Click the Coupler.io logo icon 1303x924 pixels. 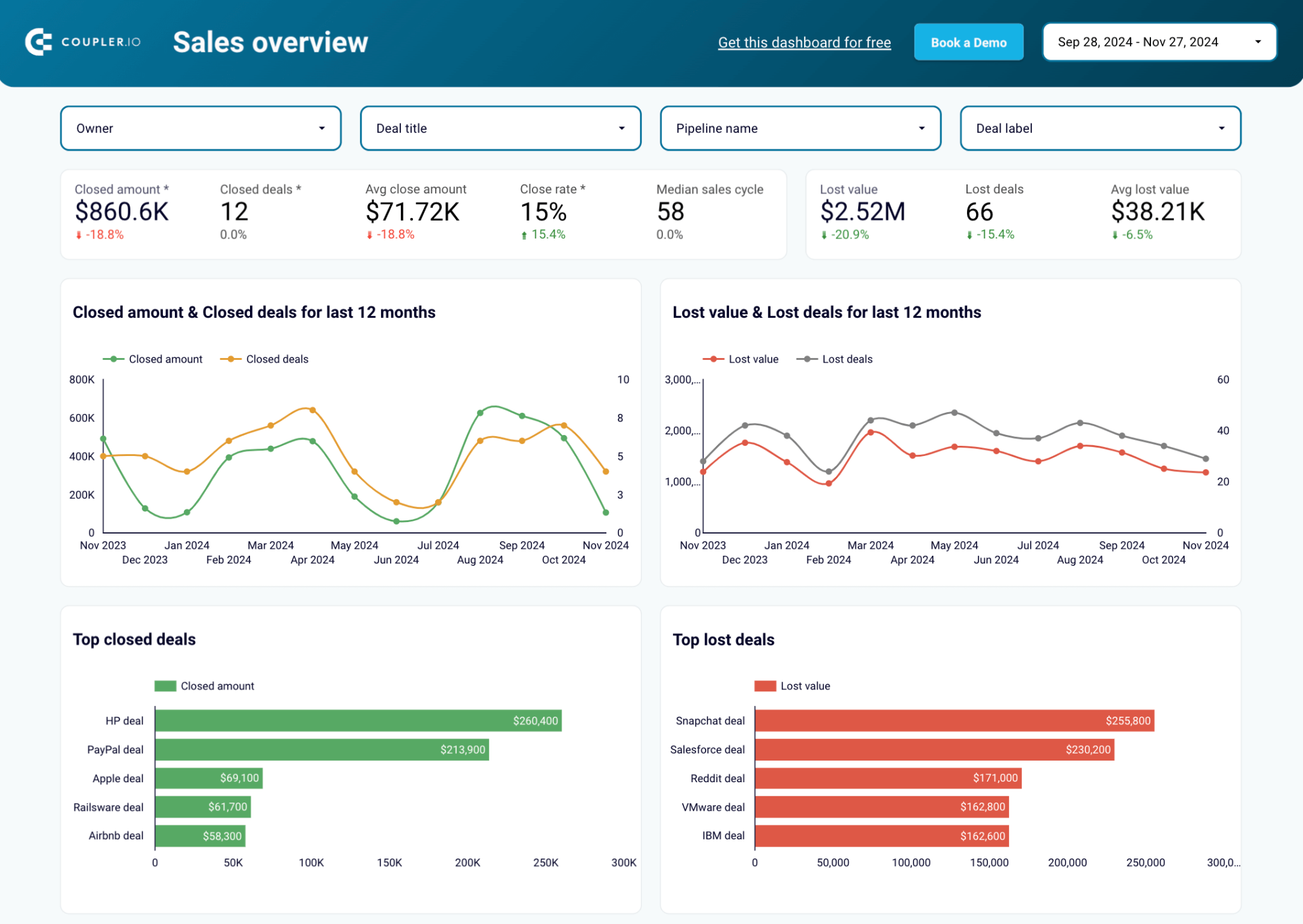point(38,42)
